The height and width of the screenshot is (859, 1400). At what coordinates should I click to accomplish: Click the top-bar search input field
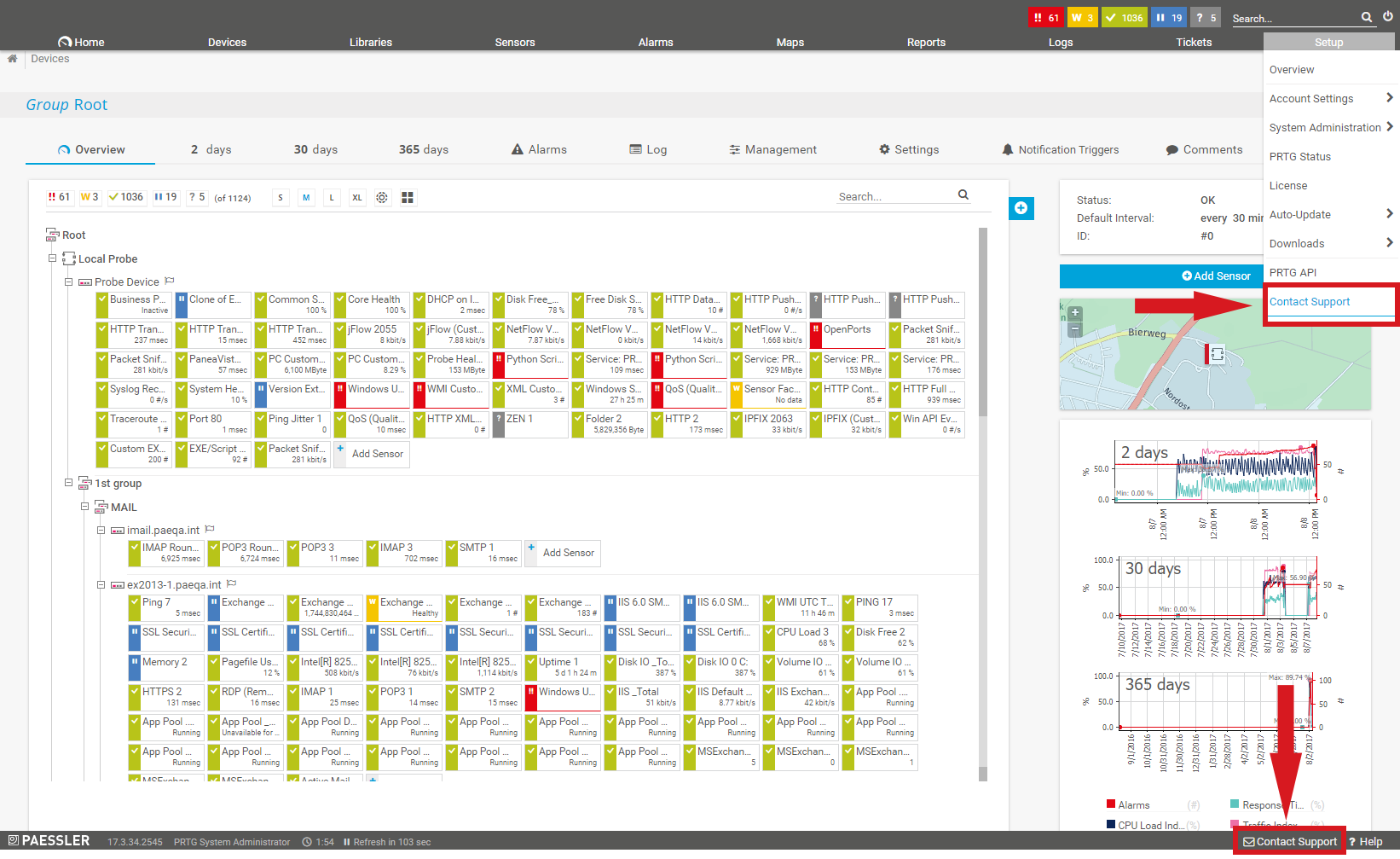[x=1295, y=18]
